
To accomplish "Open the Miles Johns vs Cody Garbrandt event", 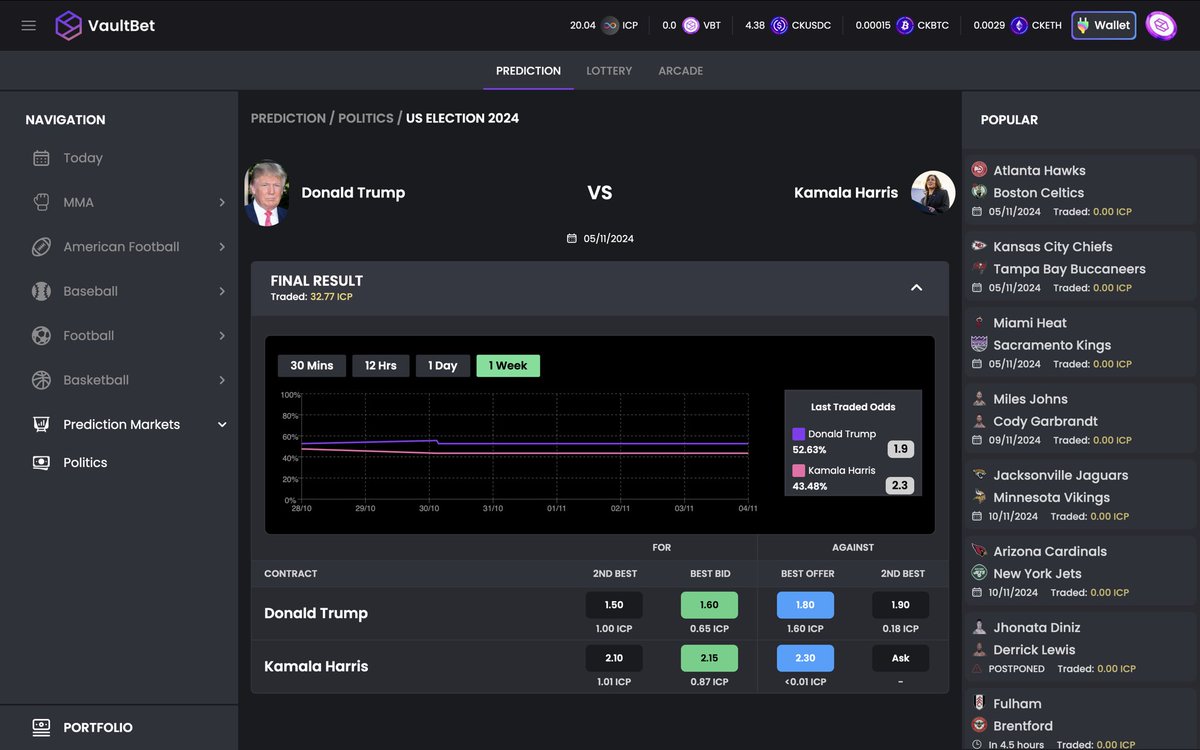I will pos(1081,418).
